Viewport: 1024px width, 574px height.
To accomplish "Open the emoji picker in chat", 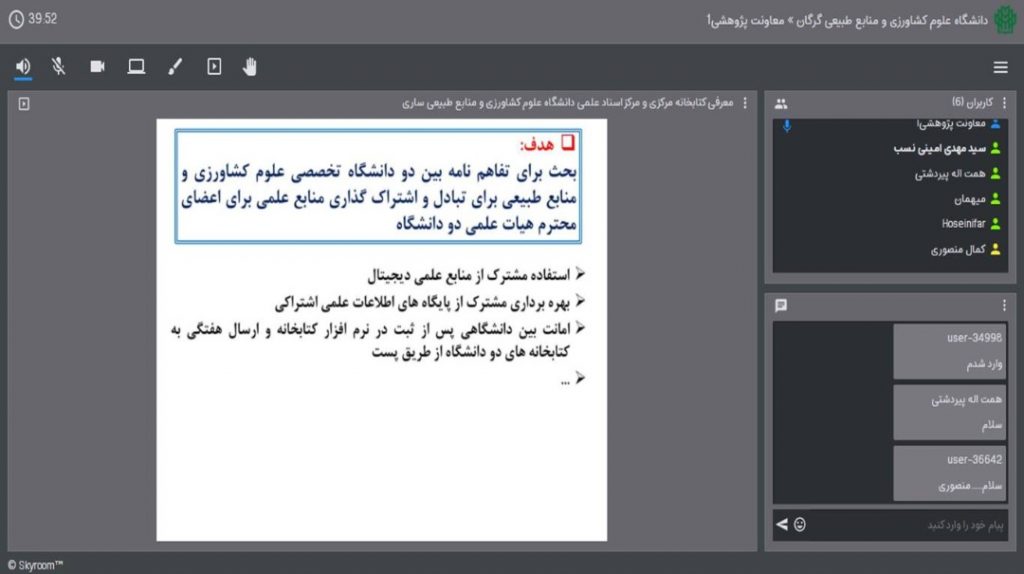I will [800, 524].
